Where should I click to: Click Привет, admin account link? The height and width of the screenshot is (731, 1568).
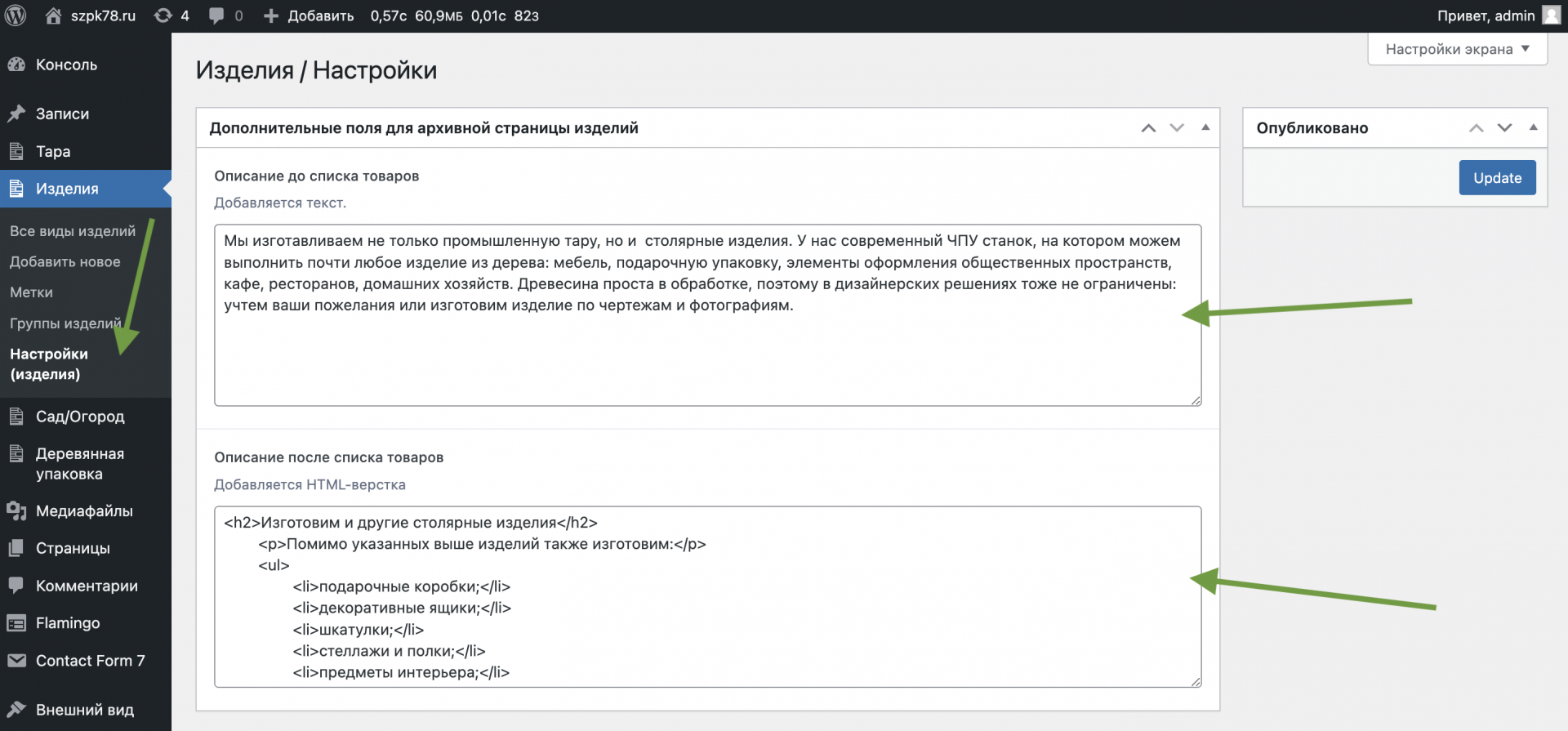click(x=1486, y=16)
